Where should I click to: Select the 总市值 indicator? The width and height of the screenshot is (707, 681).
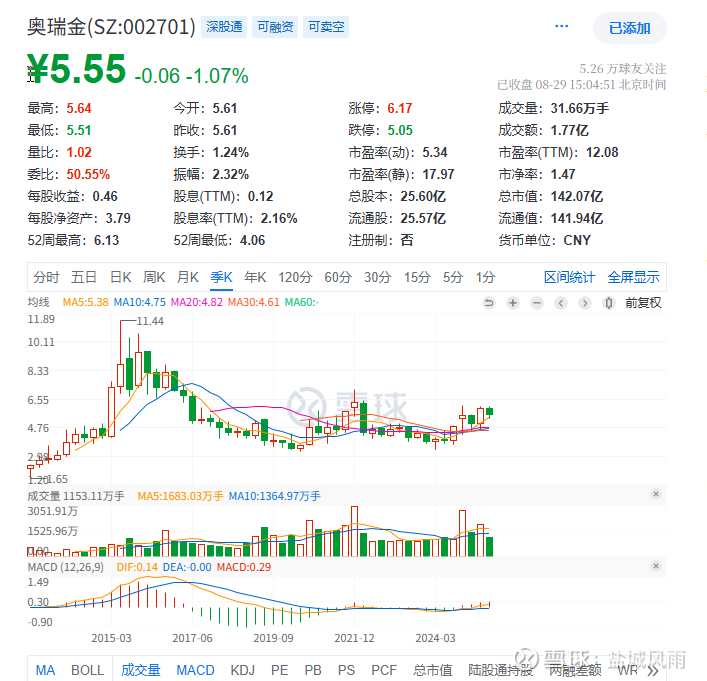433,670
